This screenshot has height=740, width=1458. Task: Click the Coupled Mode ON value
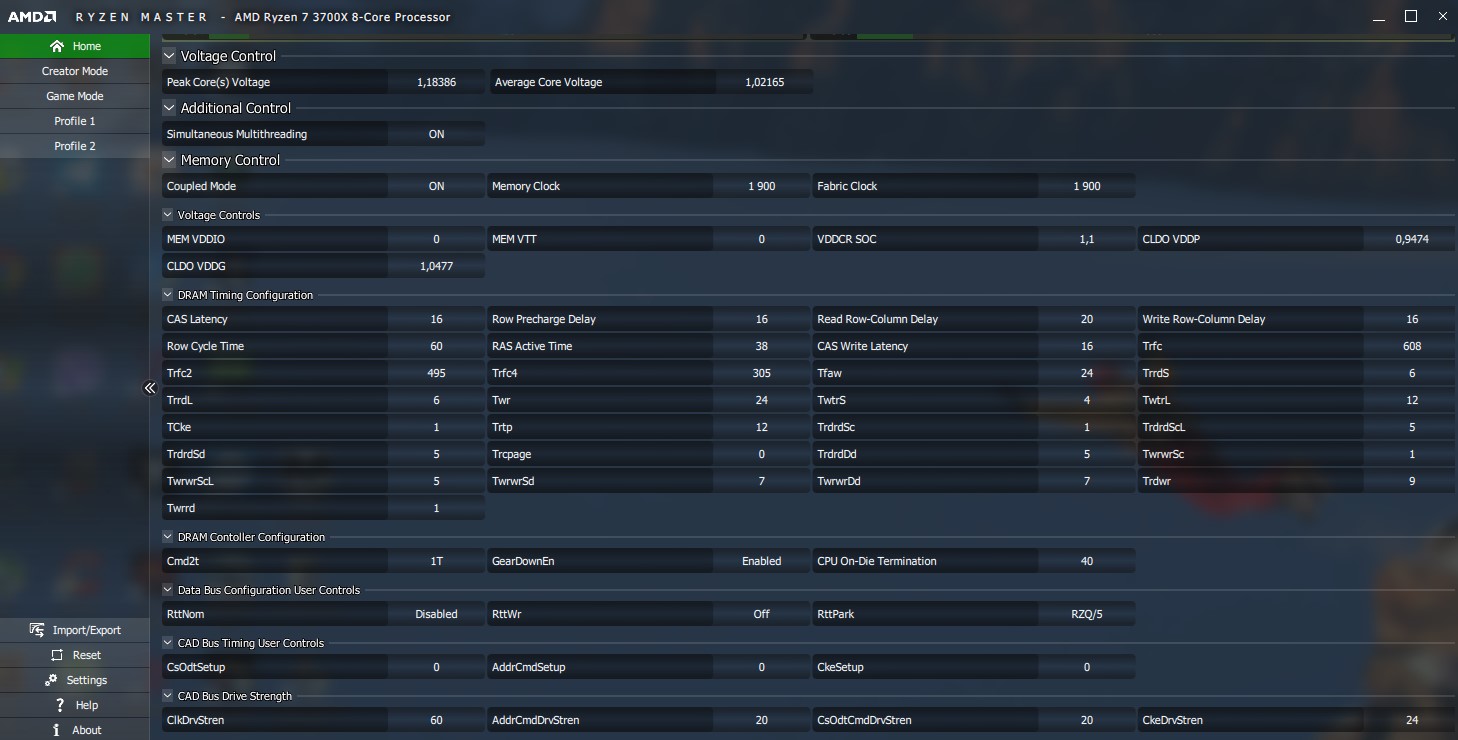coord(436,186)
